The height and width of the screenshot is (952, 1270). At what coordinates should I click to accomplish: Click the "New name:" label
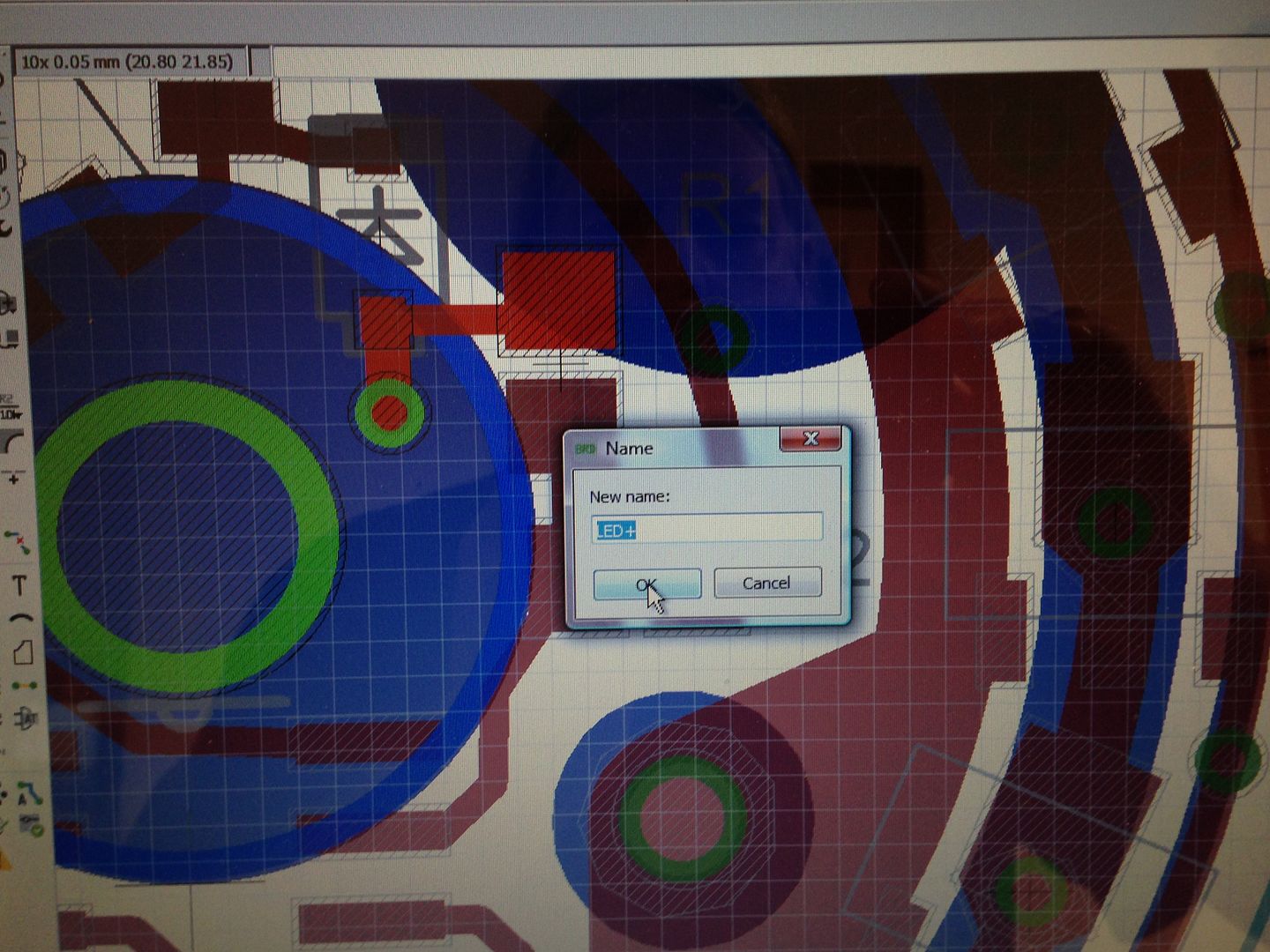tap(630, 496)
